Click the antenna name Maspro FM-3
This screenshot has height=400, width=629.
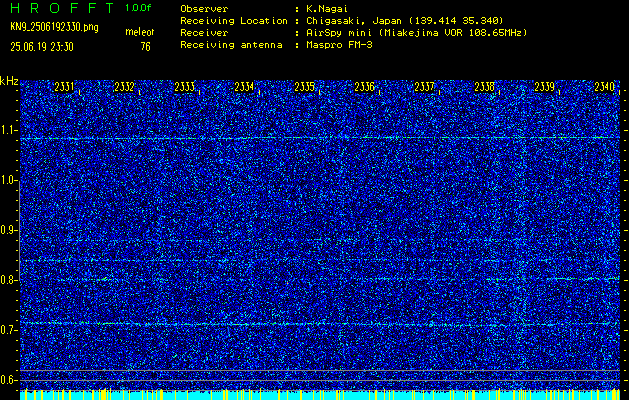(x=339, y=45)
